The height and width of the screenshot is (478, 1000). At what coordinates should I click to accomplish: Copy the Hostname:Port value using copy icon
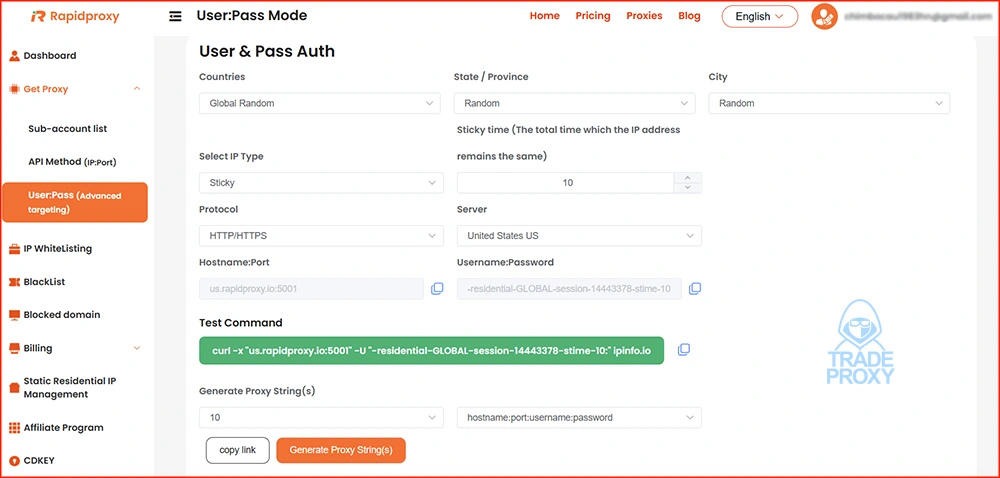(437, 289)
